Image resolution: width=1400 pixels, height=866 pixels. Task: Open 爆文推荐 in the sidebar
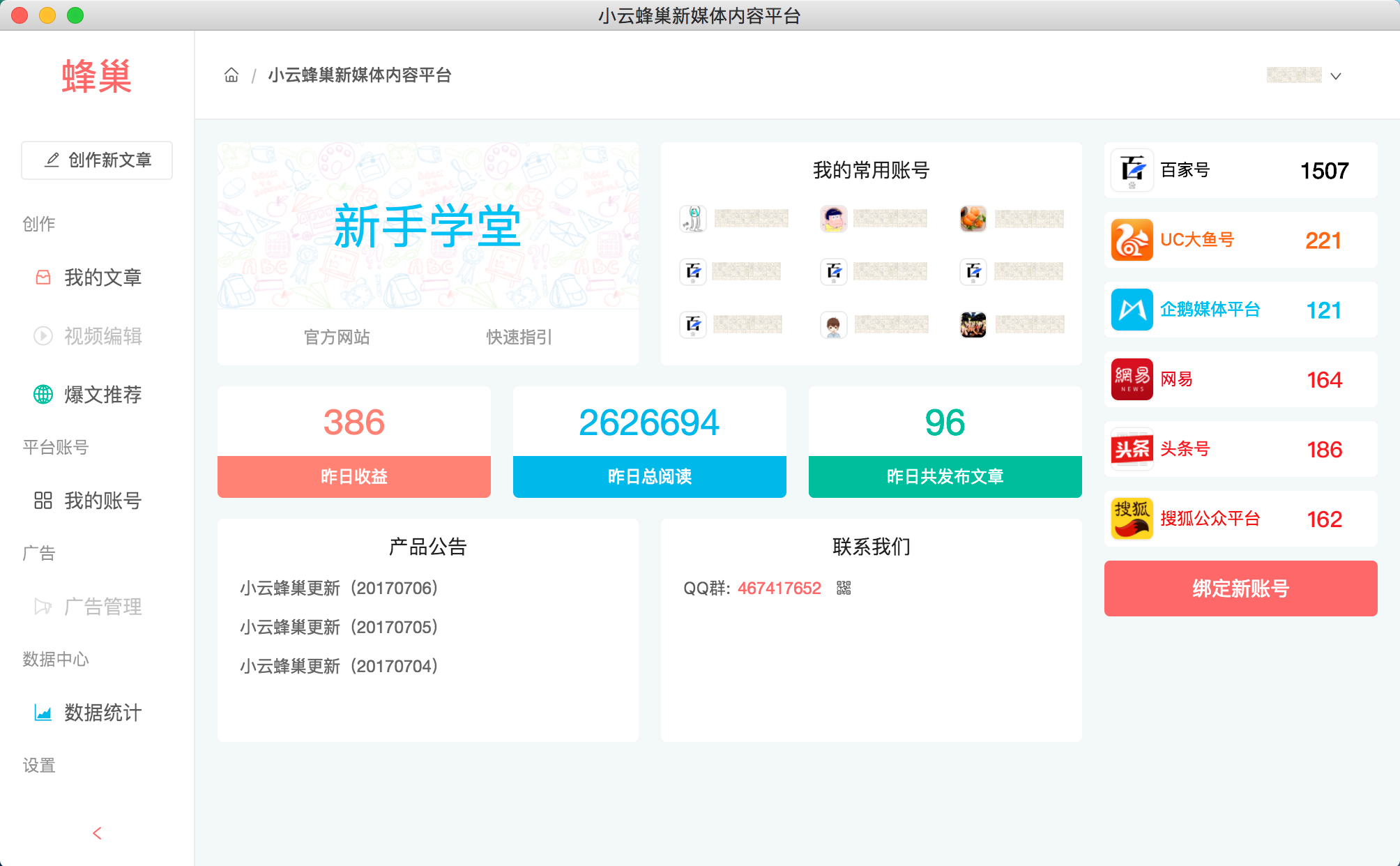point(102,395)
